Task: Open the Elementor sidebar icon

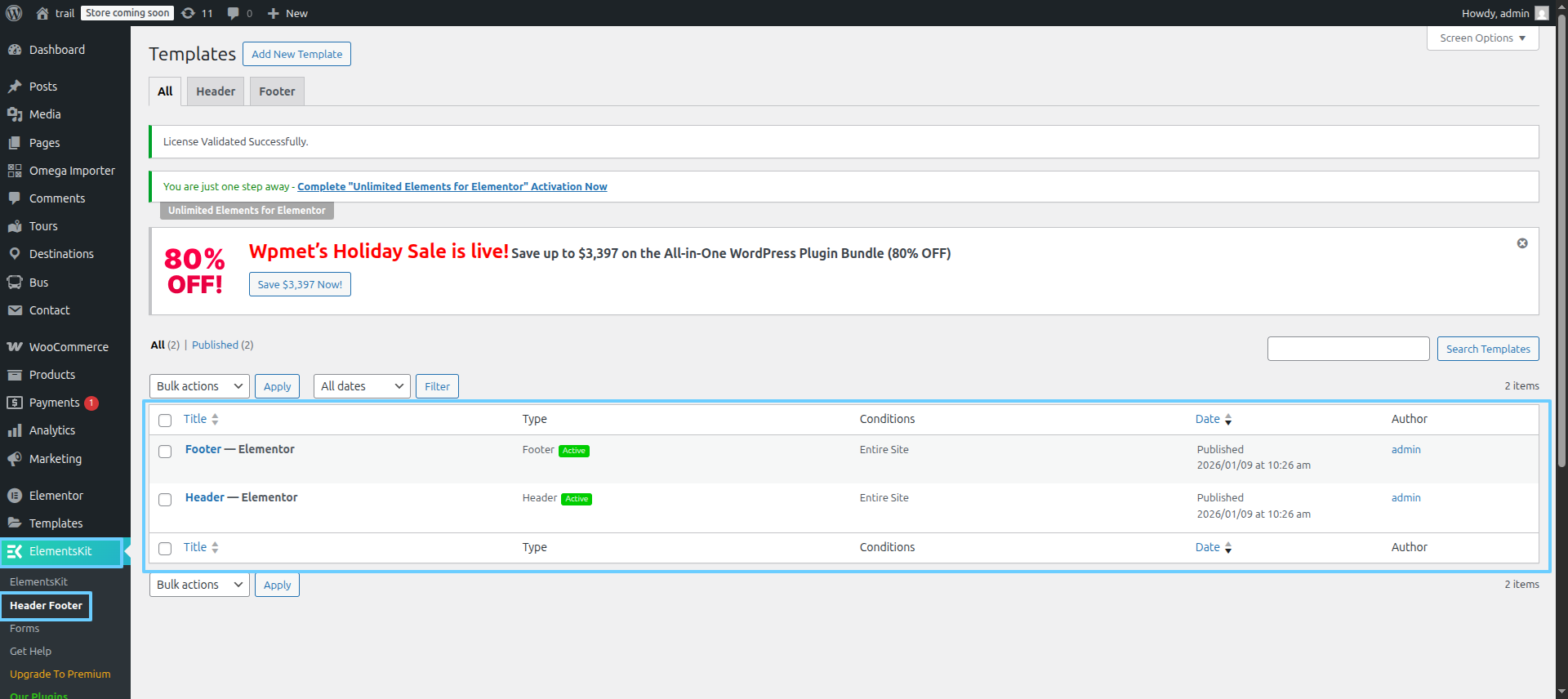Action: pyautogui.click(x=15, y=496)
